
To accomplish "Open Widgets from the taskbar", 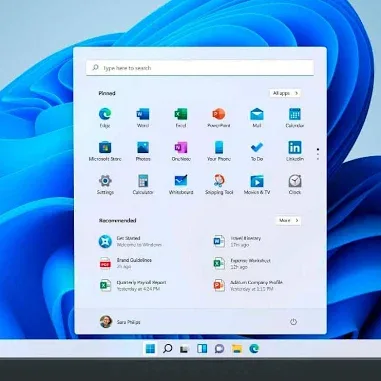I will (202, 349).
